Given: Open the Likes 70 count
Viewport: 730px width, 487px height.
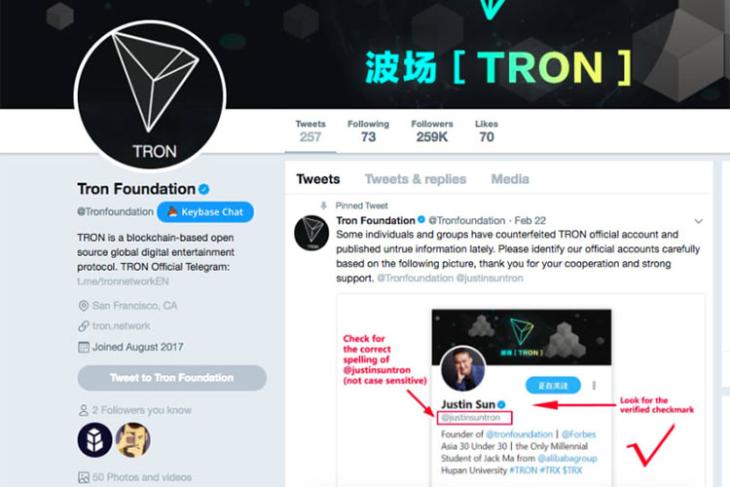Looking at the screenshot, I should tap(487, 131).
